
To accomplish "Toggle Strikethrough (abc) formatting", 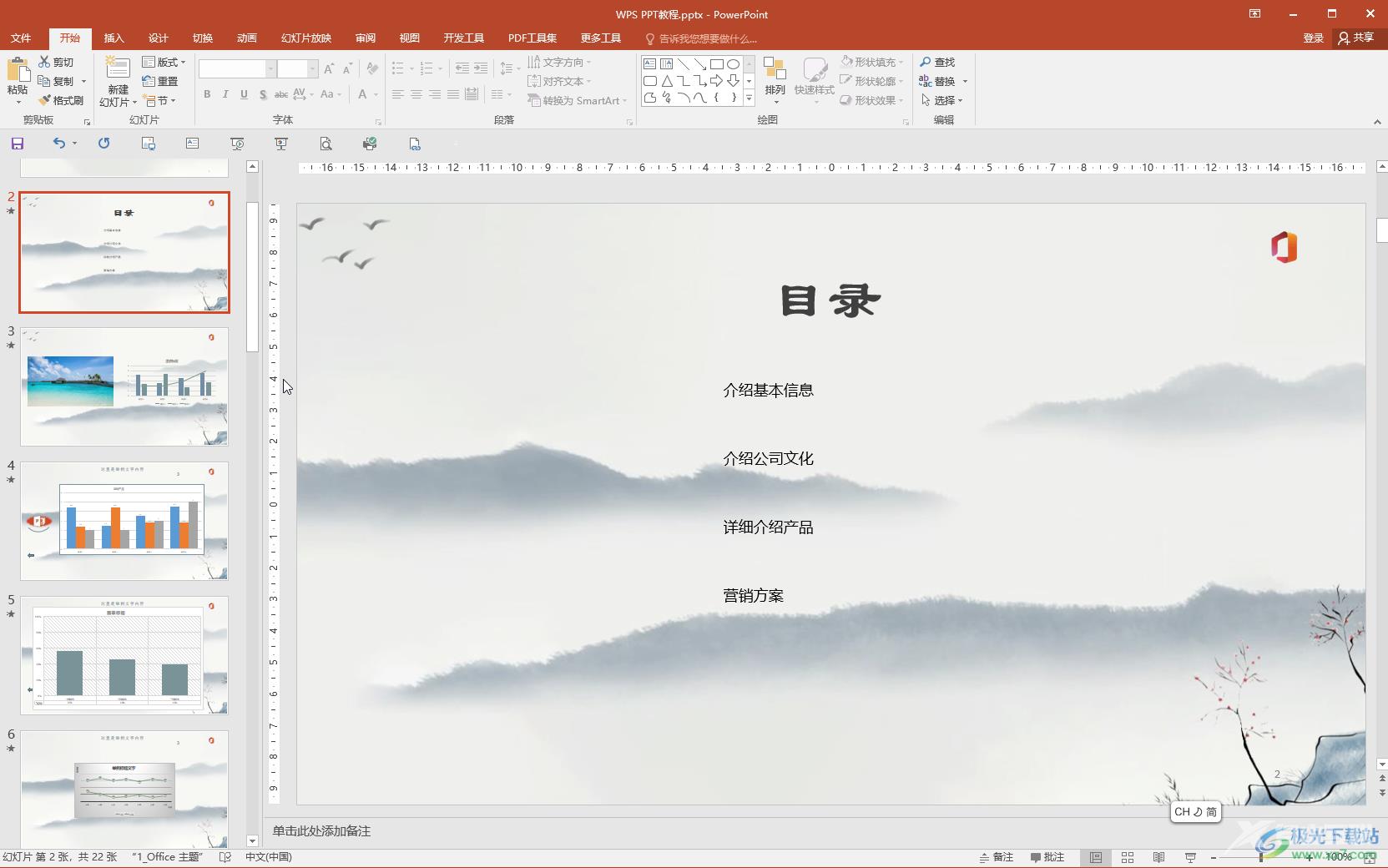I will point(281,94).
